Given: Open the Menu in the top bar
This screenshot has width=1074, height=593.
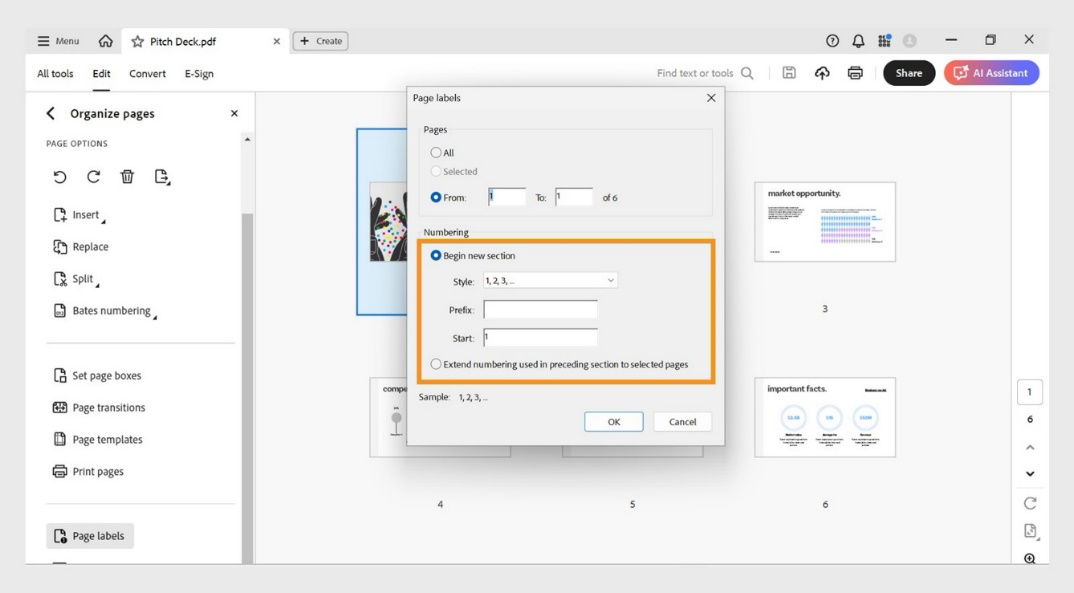Looking at the screenshot, I should click(x=57, y=40).
